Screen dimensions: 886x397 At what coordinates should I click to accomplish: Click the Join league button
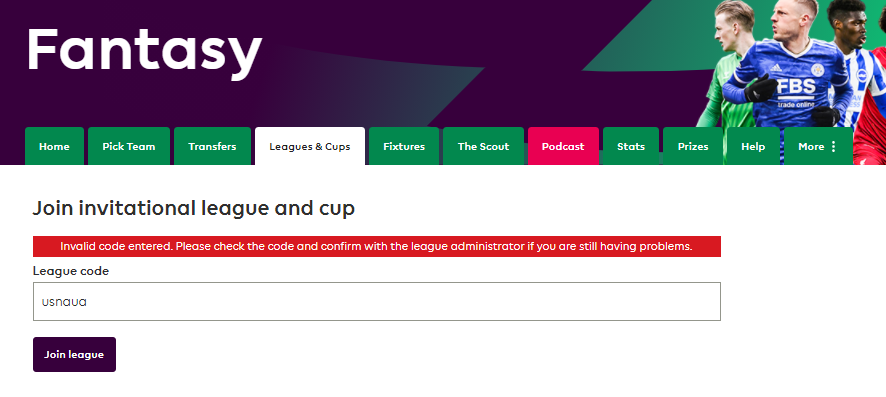74,355
